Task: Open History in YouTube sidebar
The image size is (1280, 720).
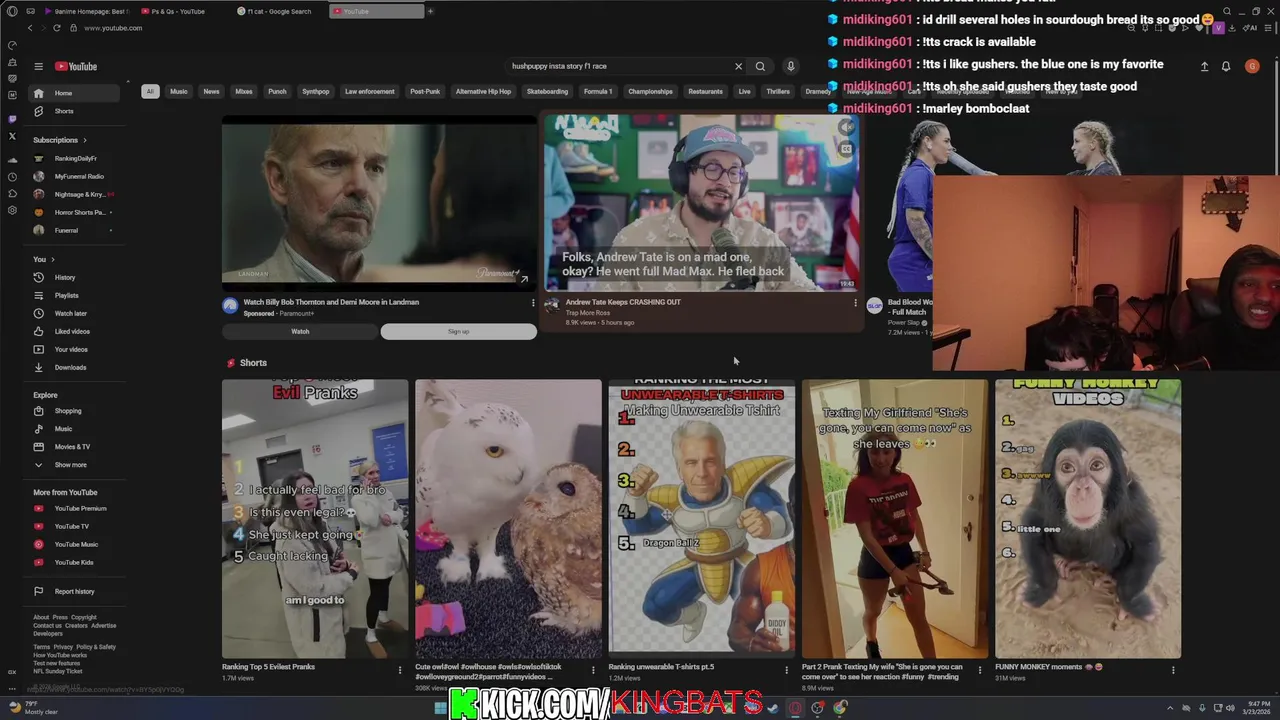Action: tap(76, 277)
